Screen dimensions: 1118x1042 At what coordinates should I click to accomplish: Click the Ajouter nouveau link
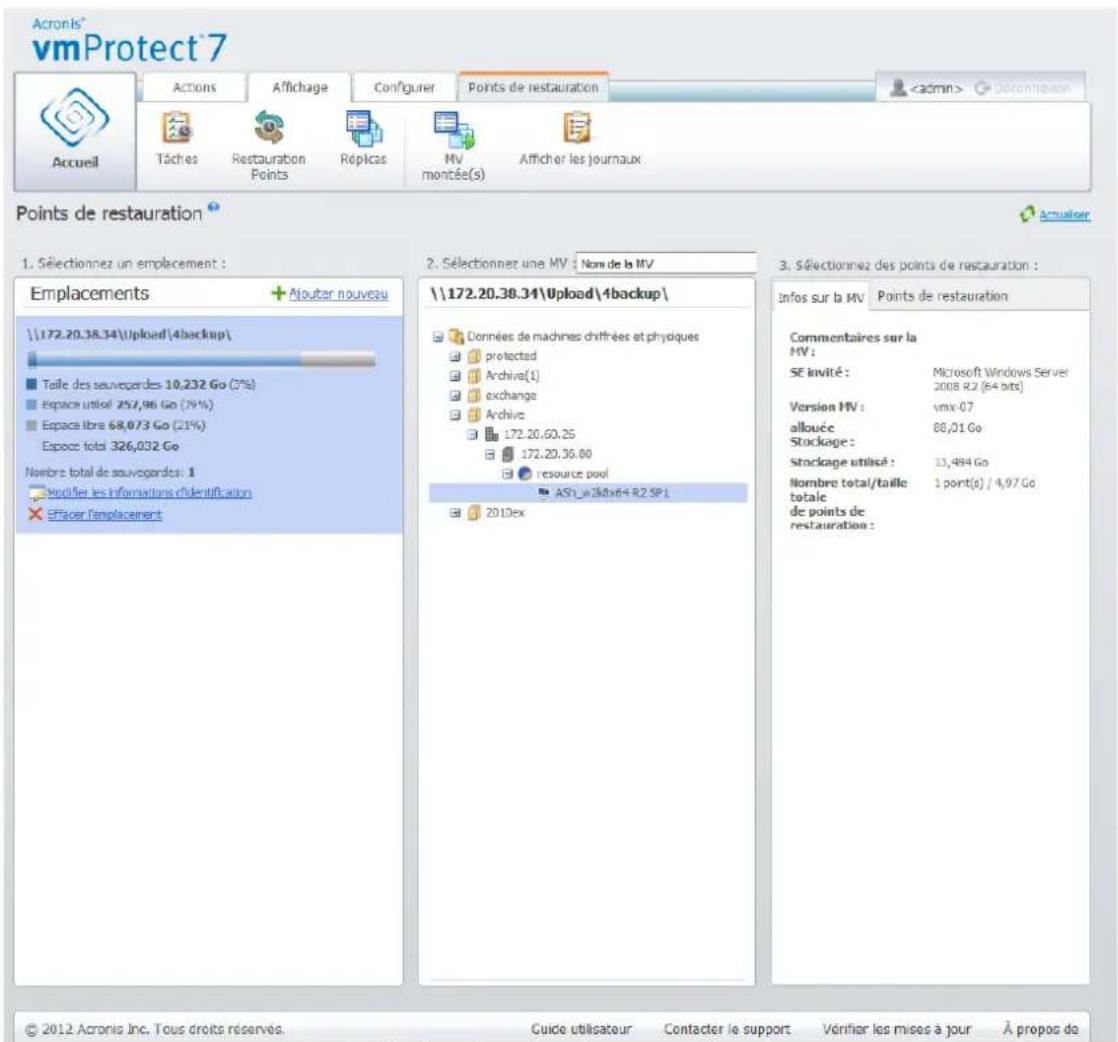(338, 294)
